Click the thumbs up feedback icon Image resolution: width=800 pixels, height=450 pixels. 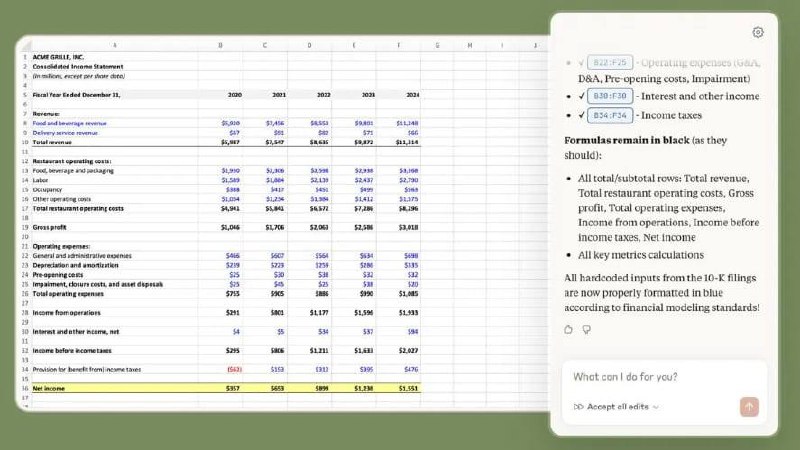tap(569, 329)
